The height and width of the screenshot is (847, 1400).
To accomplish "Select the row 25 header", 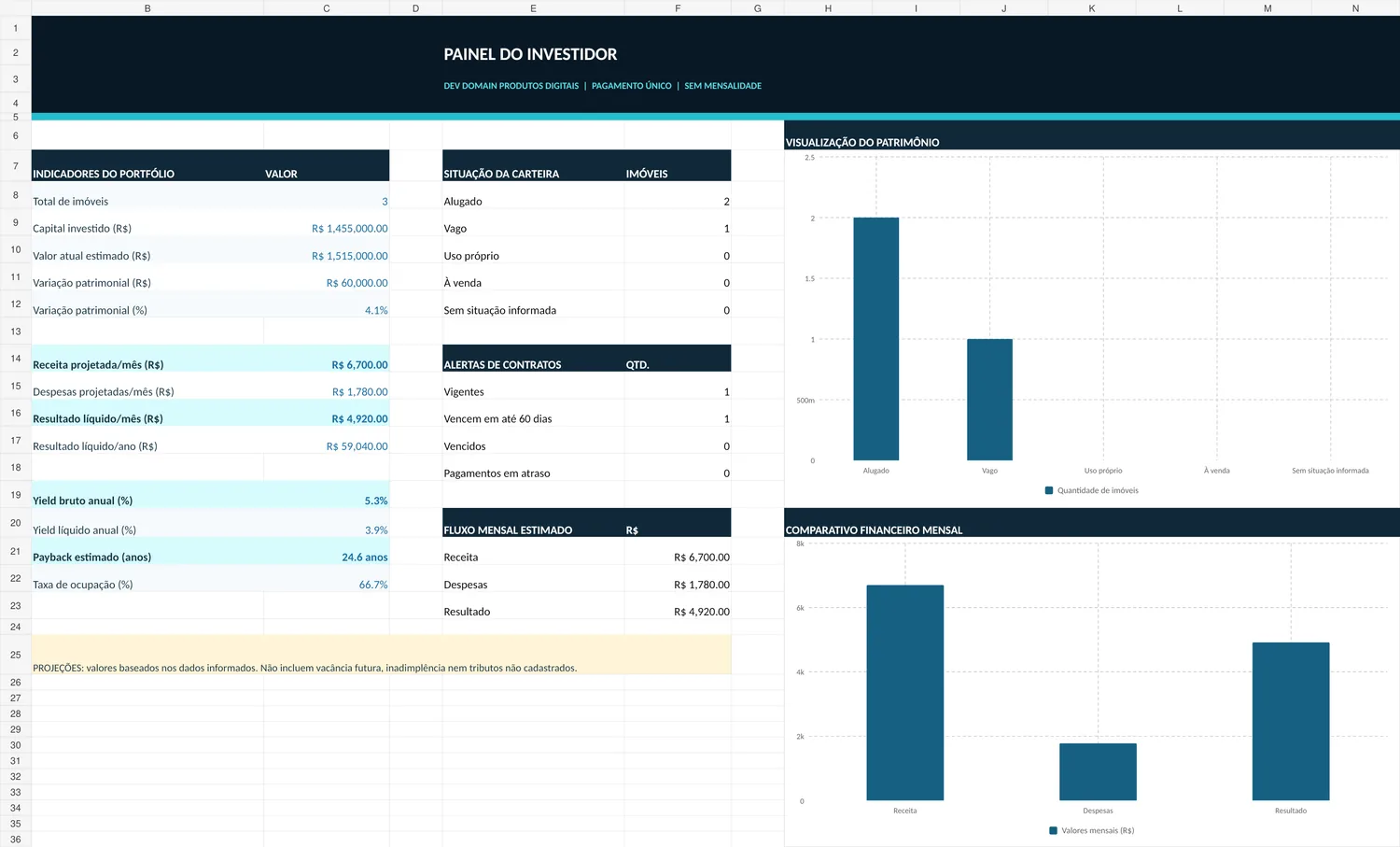I will point(16,655).
